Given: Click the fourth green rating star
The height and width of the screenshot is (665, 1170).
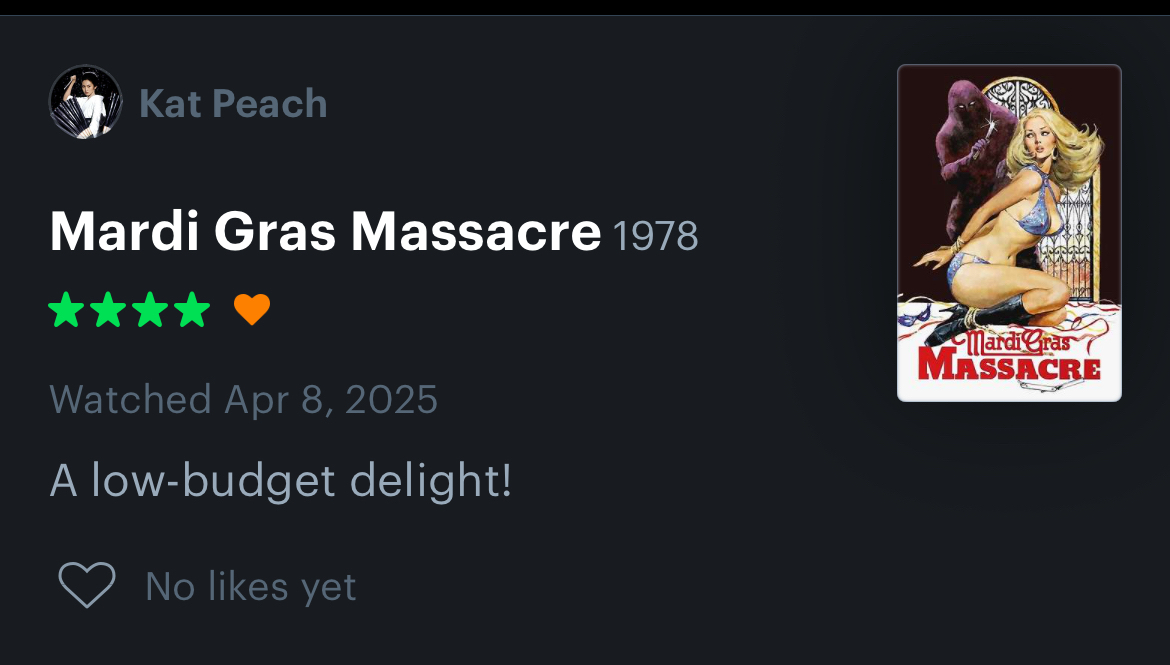Looking at the screenshot, I should pos(193,309).
